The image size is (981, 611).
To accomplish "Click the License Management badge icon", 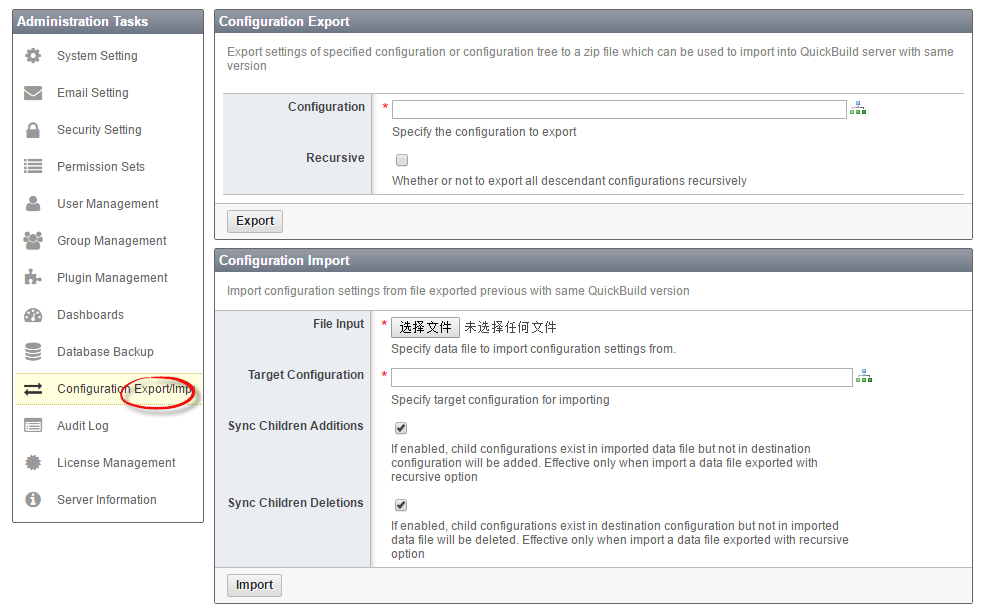I will (33, 462).
